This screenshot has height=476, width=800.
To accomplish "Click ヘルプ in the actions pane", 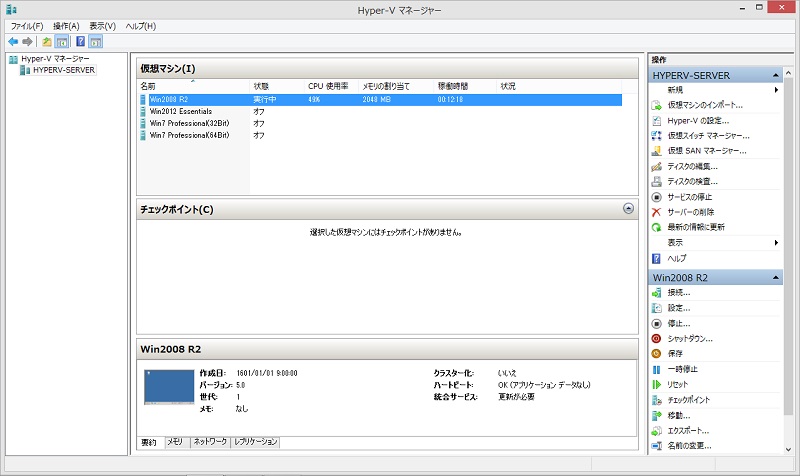I will click(x=677, y=259).
